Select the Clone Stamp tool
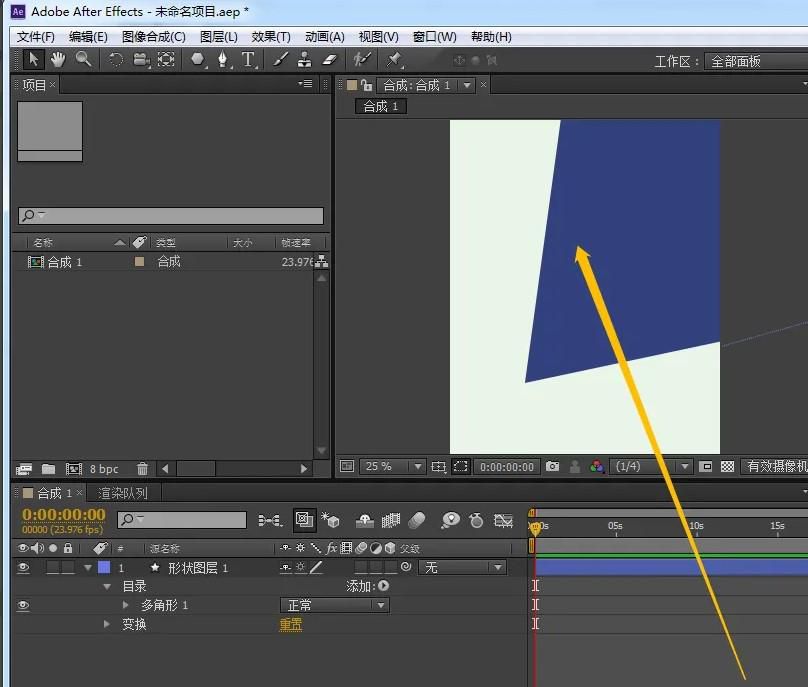808x687 pixels. point(305,60)
